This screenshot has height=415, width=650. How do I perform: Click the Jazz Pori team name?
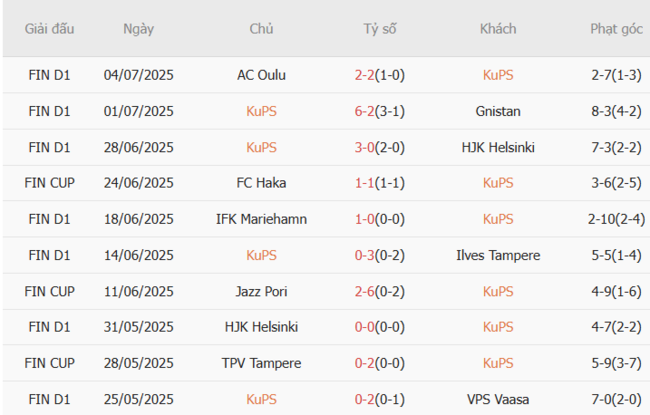[262, 291]
